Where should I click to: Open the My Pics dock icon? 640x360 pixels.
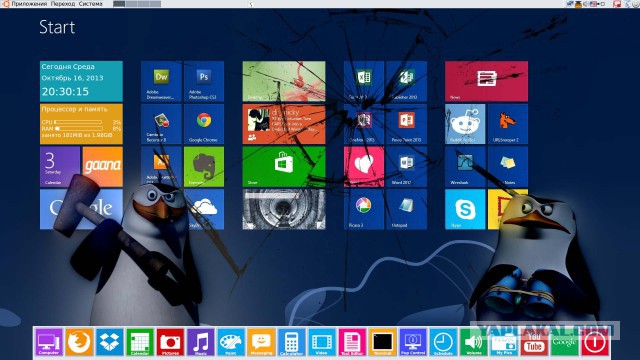click(504, 342)
